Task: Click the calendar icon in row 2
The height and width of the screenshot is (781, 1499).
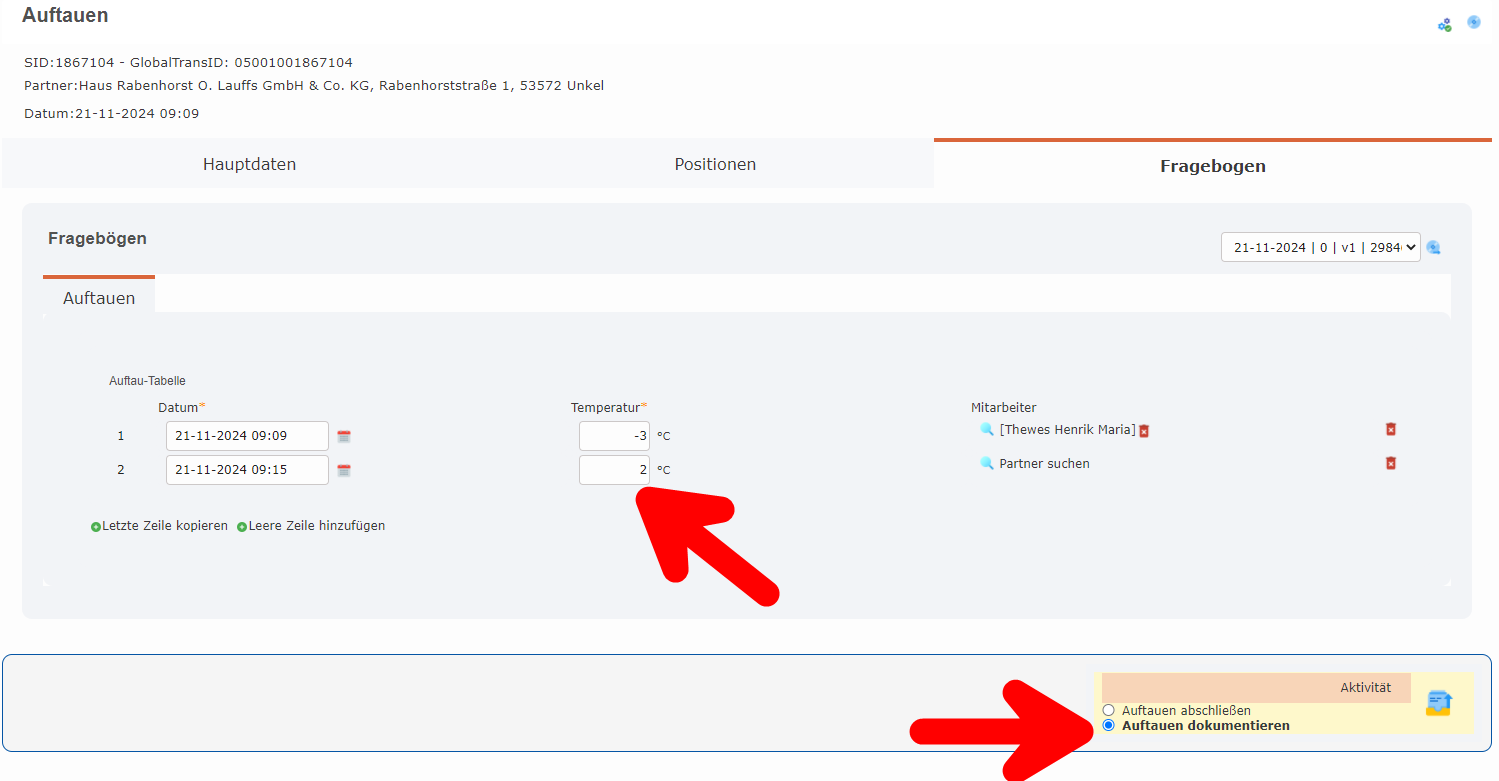Action: (x=344, y=470)
